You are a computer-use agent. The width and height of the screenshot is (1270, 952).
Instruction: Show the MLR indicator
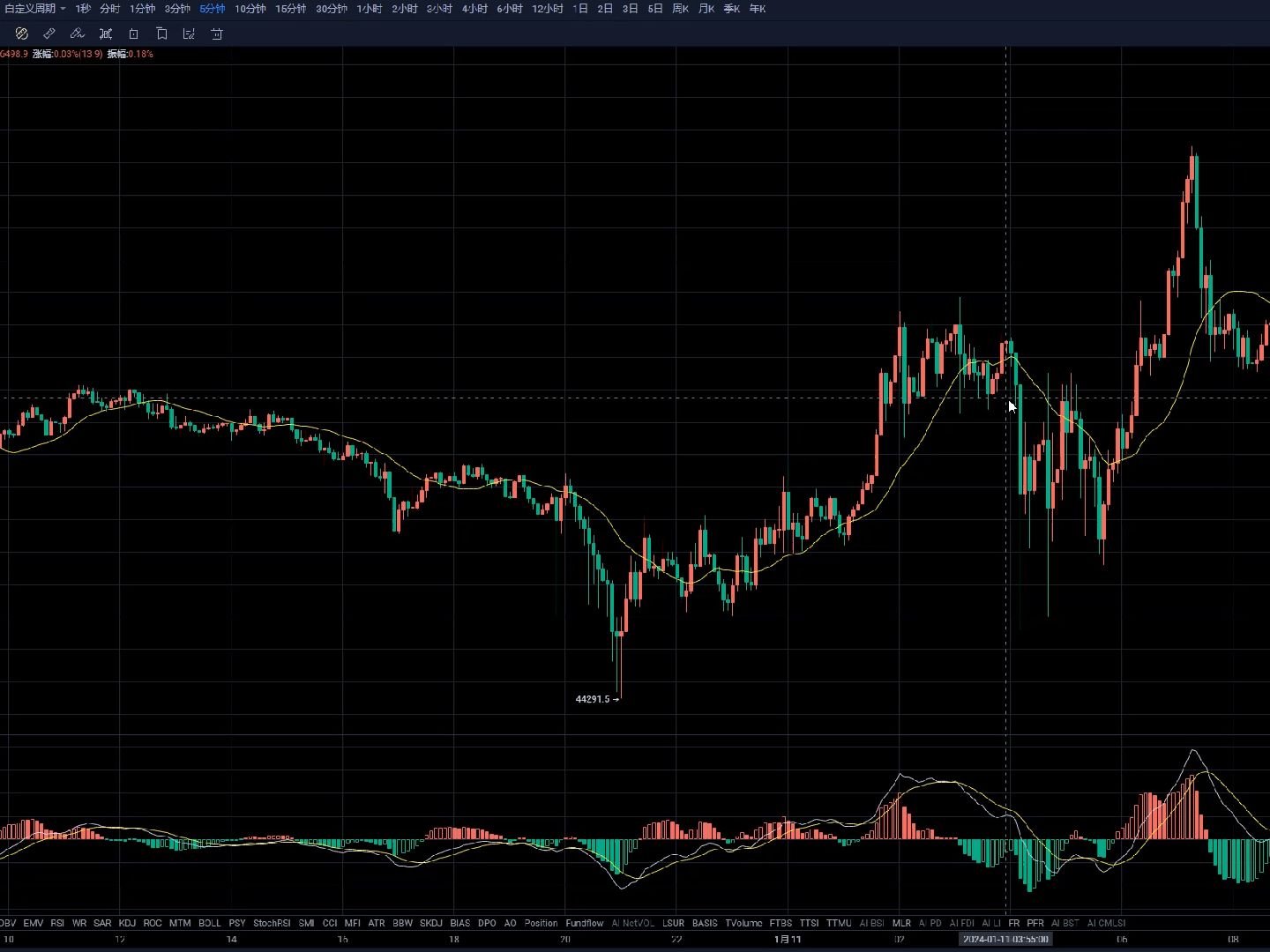pyautogui.click(x=901, y=923)
